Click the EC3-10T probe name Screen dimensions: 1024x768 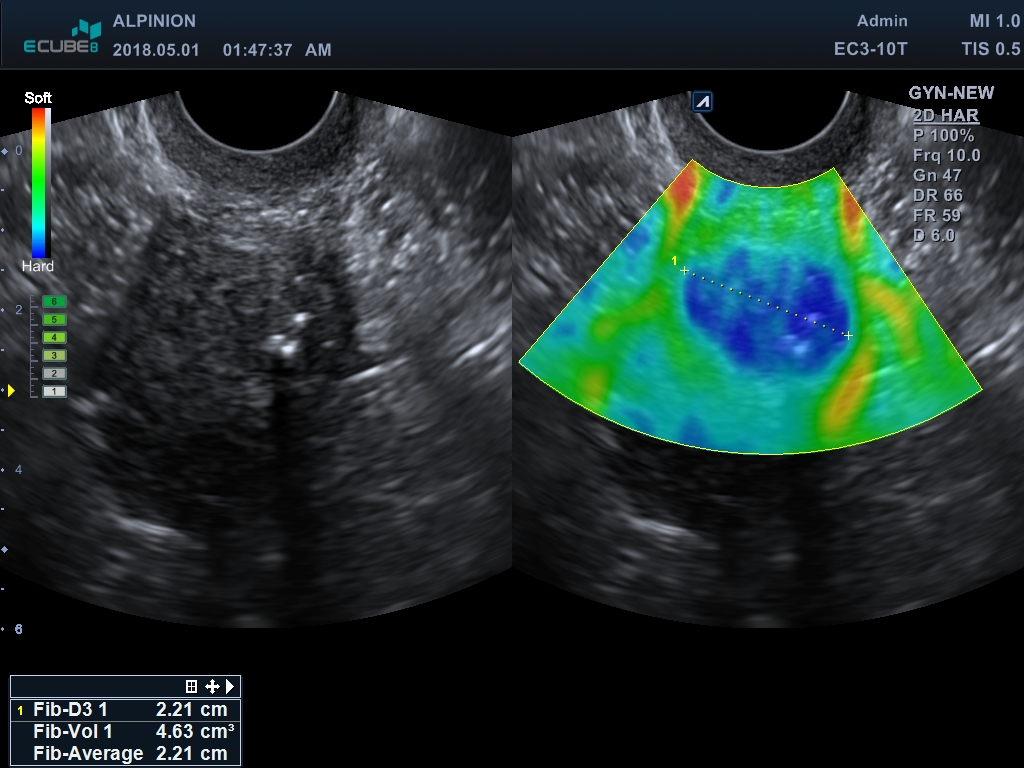[x=871, y=49]
